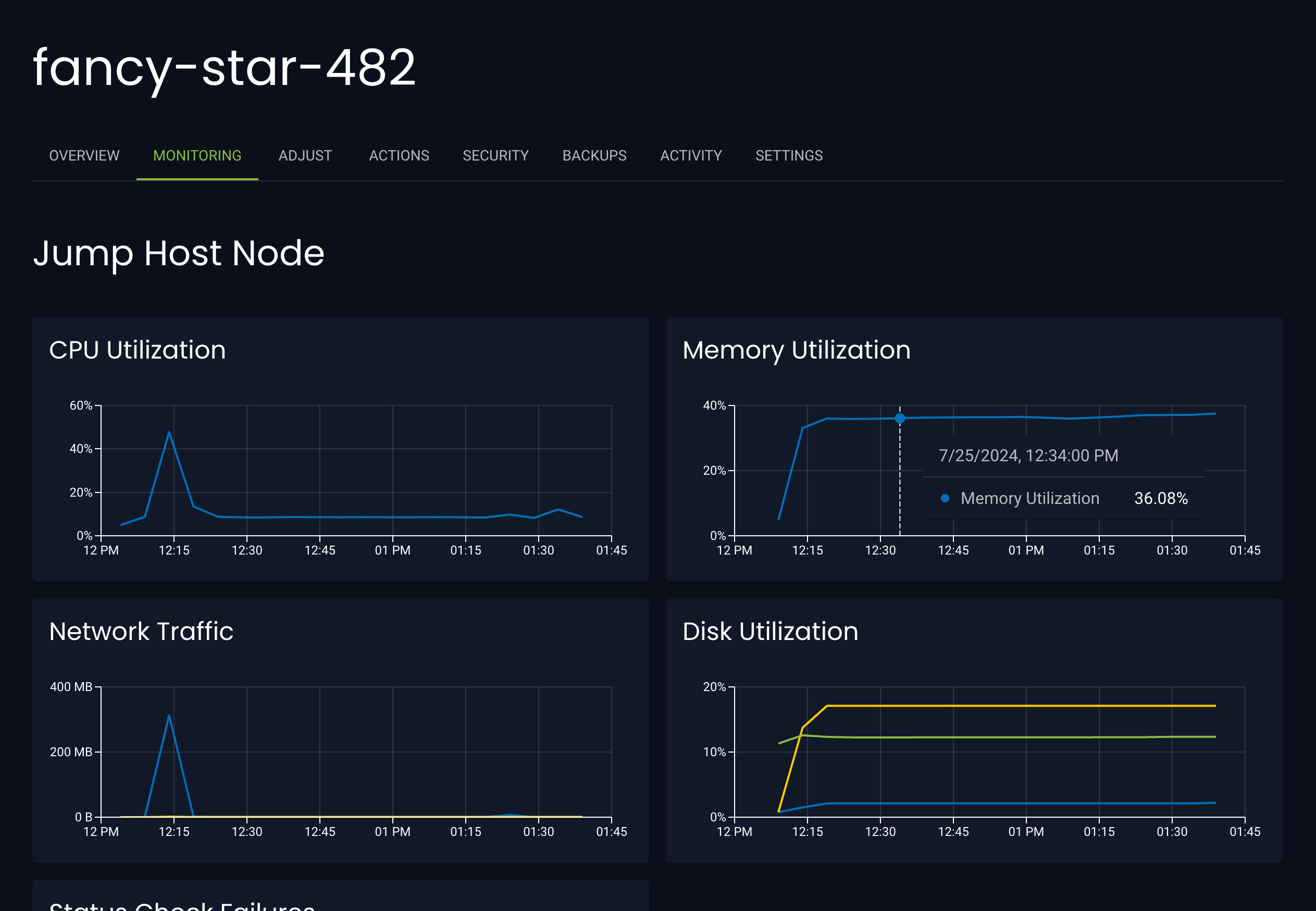Select the Monitoring tab

click(197, 155)
